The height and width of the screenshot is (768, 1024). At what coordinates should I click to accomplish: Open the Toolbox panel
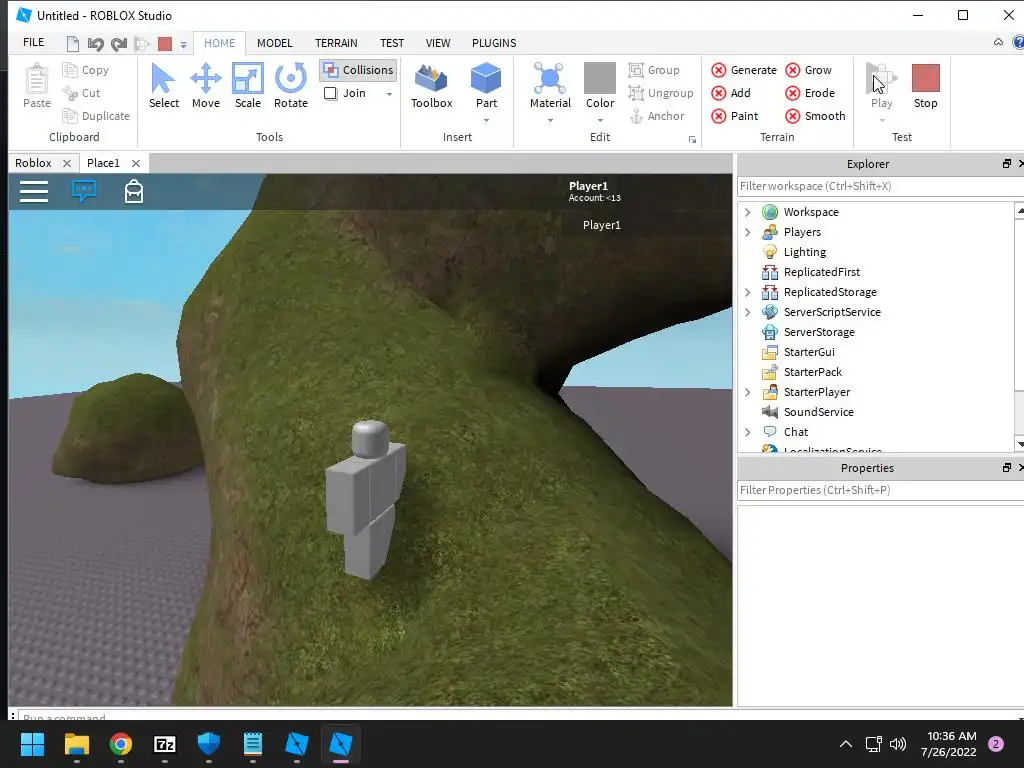coord(432,86)
